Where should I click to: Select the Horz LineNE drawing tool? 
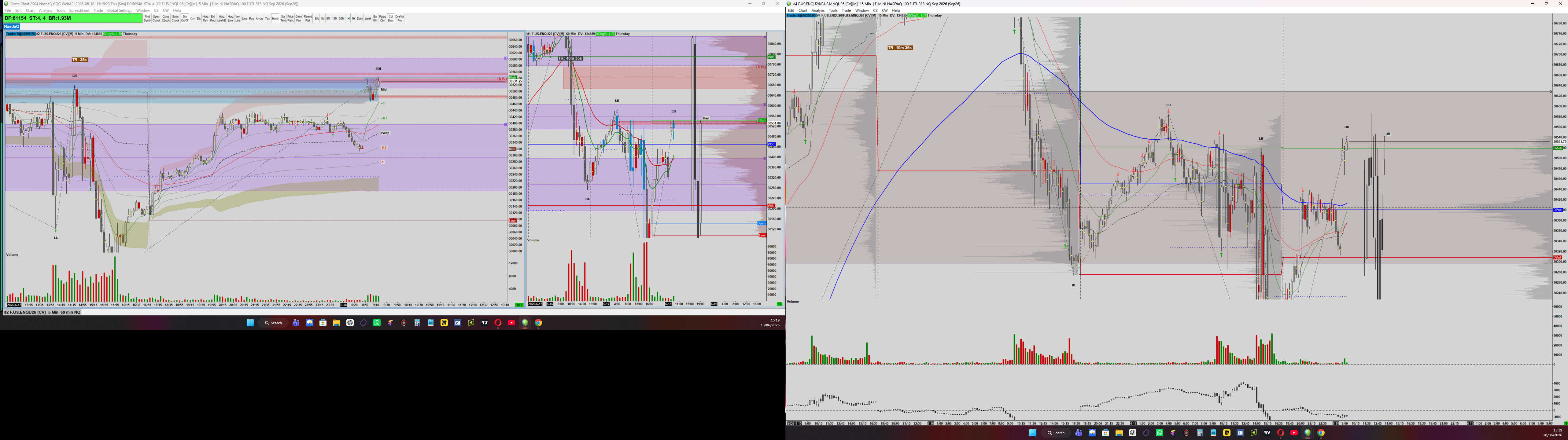[222, 19]
